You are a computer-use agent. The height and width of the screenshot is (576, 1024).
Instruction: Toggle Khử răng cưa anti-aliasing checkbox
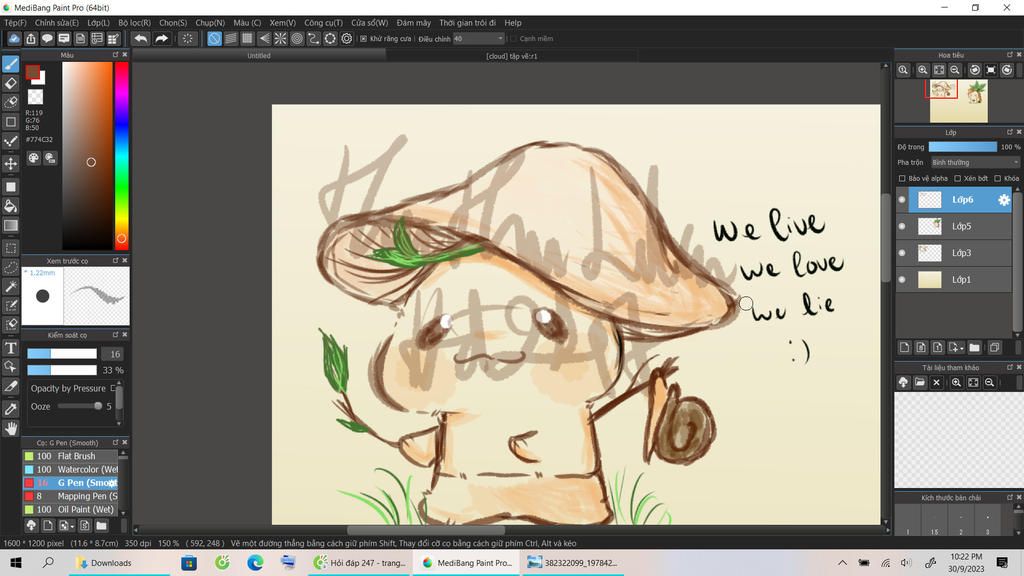click(364, 39)
